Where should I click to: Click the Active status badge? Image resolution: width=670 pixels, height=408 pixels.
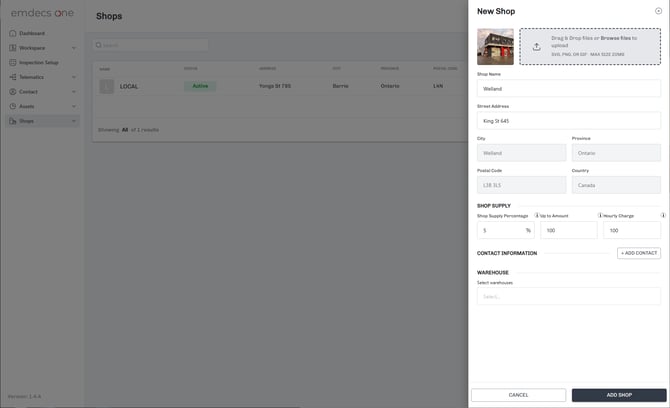pyautogui.click(x=200, y=86)
